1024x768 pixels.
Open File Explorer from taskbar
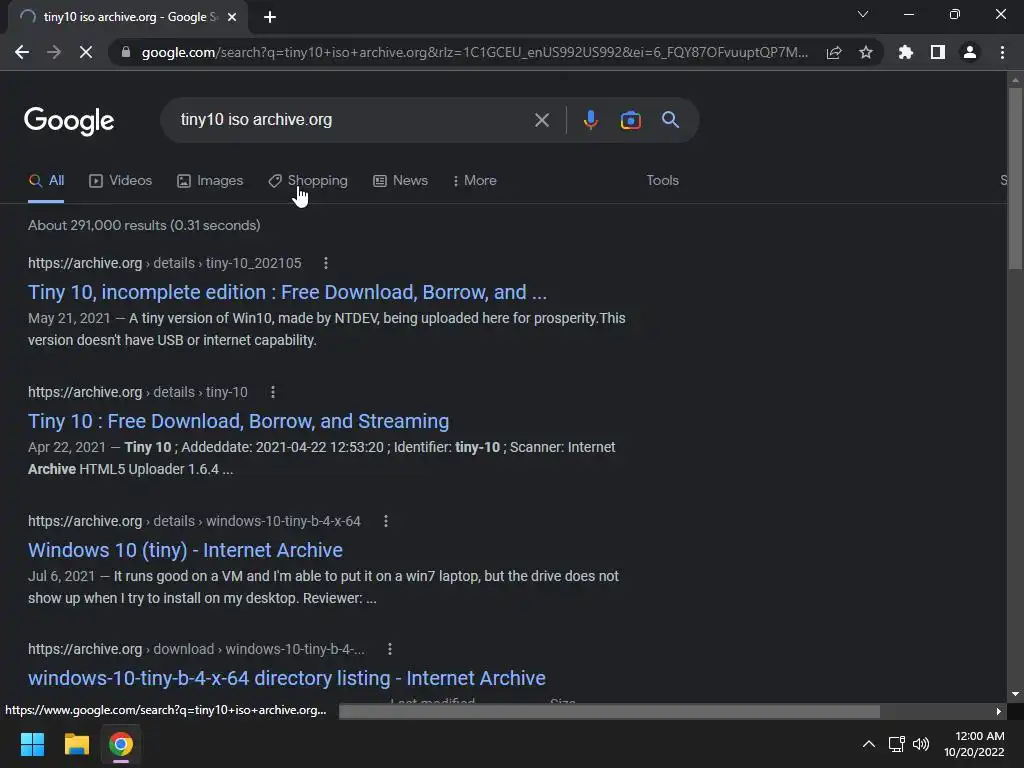tap(76, 744)
